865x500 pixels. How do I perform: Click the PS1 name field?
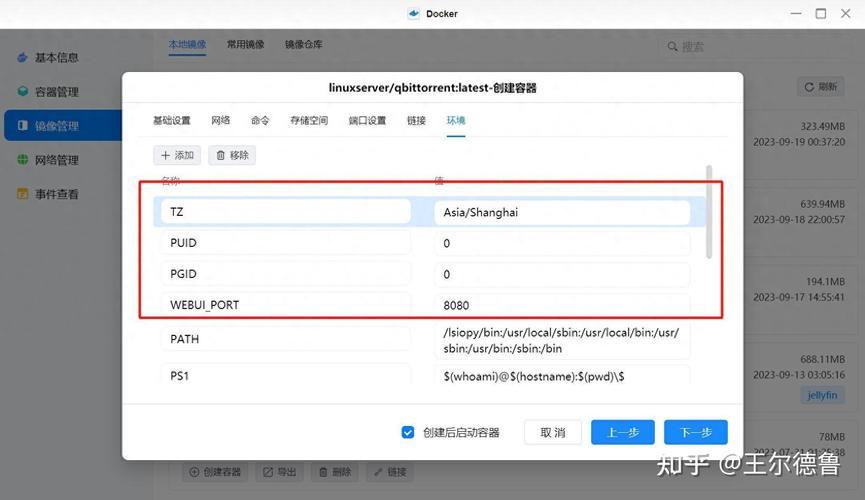[x=286, y=375]
